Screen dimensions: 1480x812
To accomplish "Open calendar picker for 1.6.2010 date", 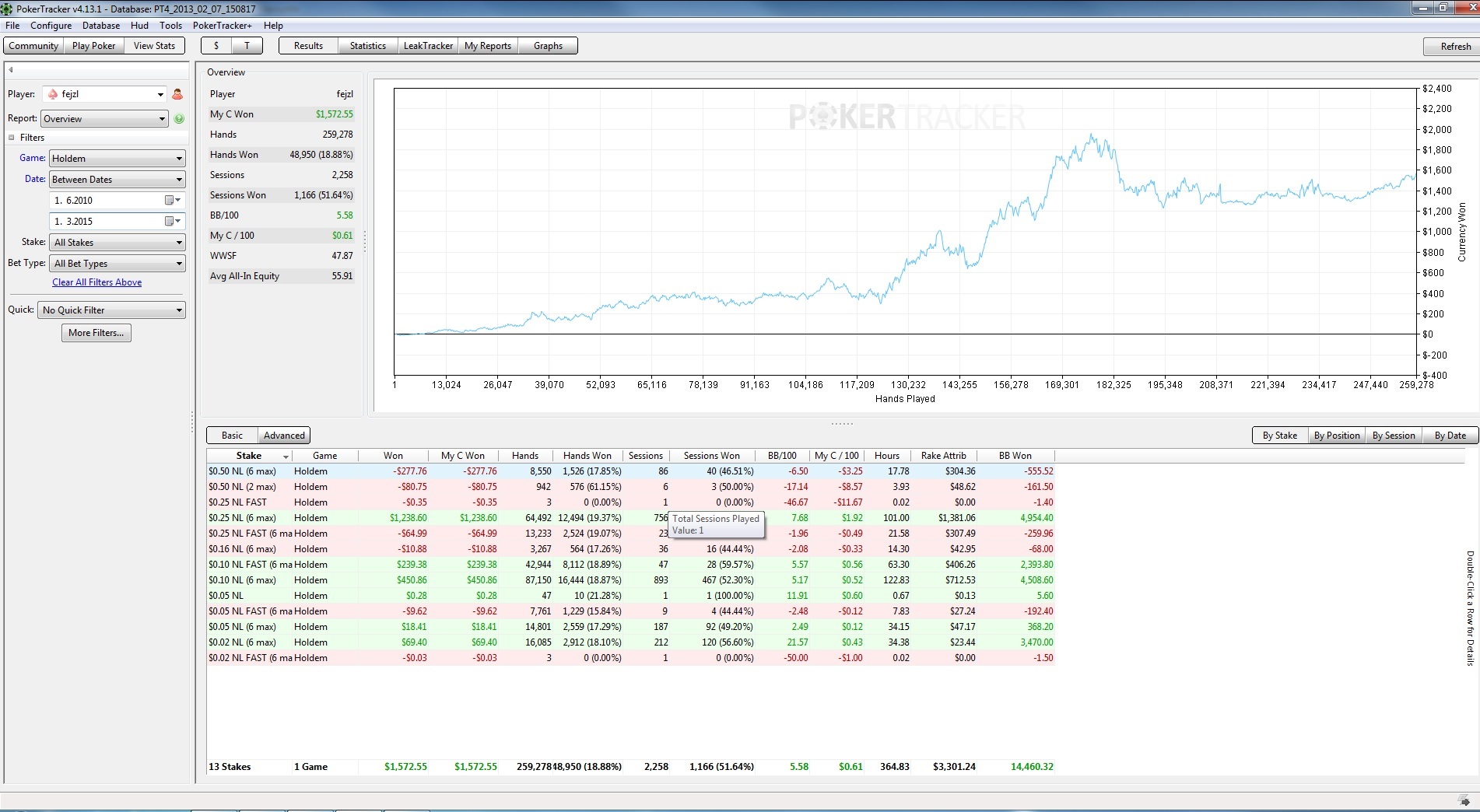I will [x=172, y=201].
